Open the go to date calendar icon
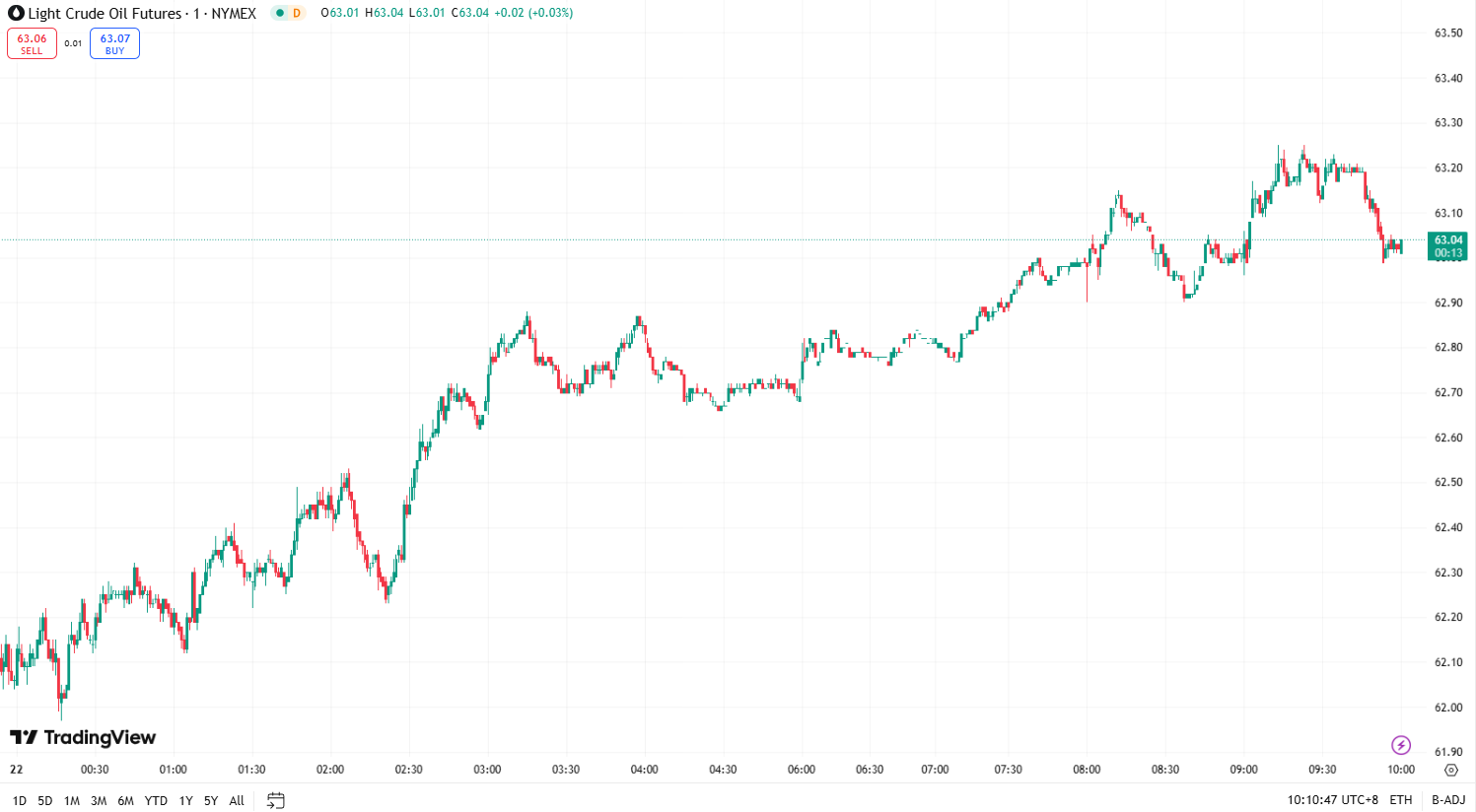 click(276, 800)
